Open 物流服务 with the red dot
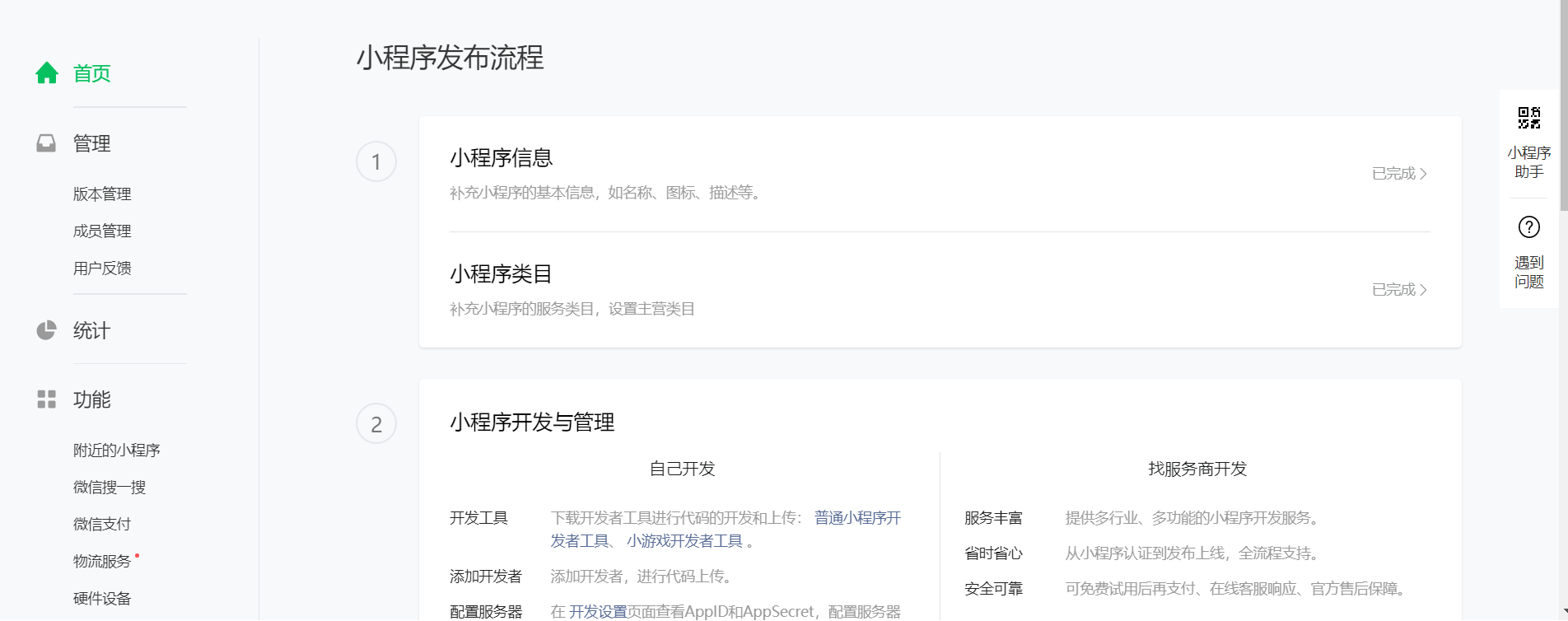This screenshot has height=621, width=1568. click(102, 562)
